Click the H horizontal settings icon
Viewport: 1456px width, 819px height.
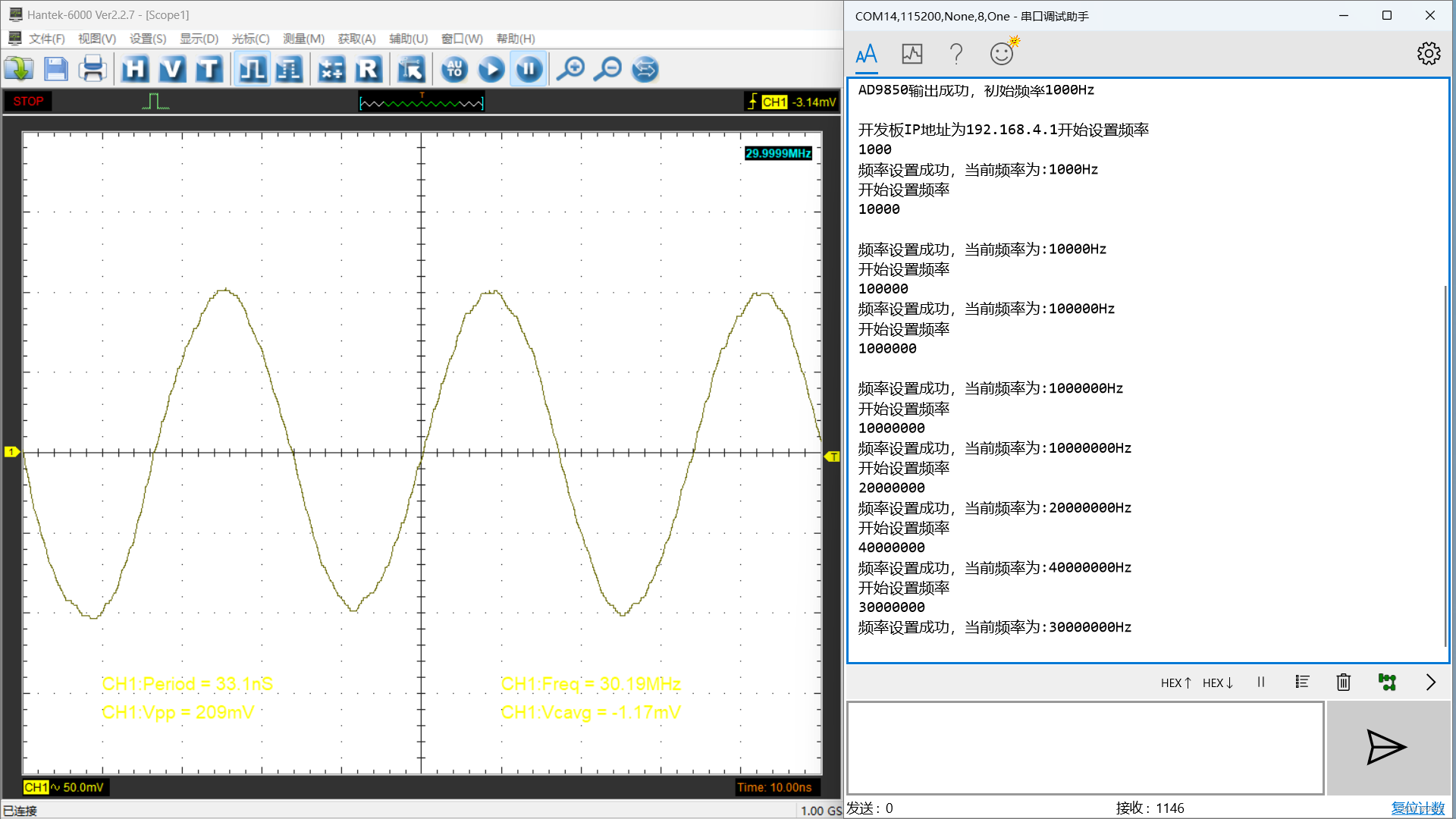[x=135, y=70]
